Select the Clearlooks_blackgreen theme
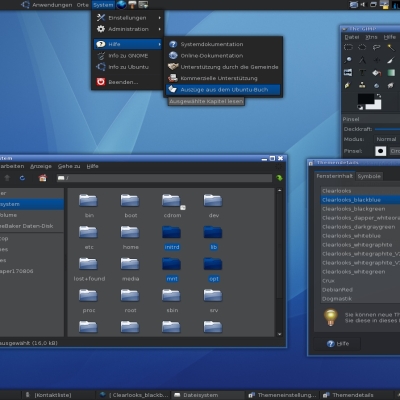The height and width of the screenshot is (400, 400). point(360,209)
